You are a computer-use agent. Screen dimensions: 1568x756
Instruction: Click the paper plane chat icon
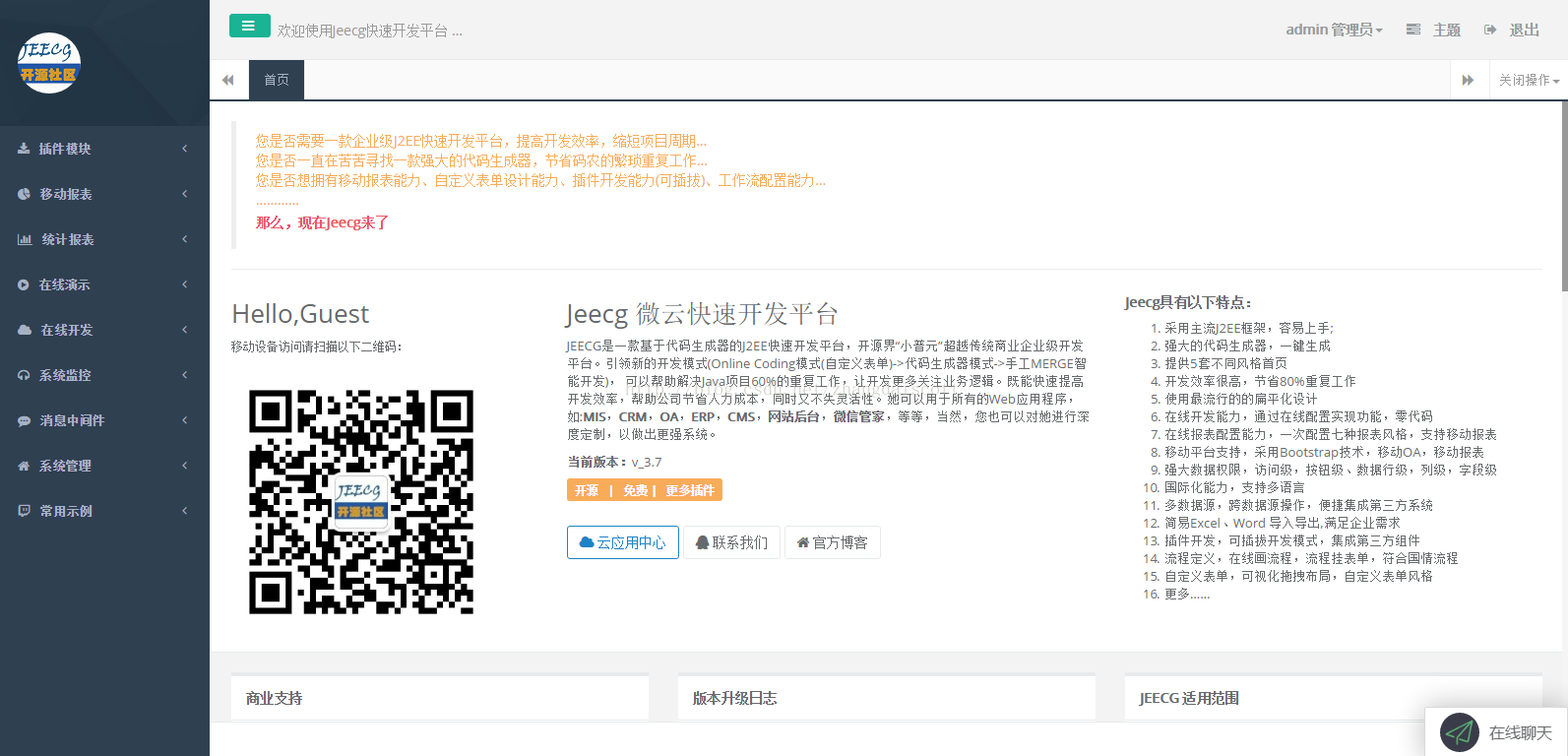1460,732
